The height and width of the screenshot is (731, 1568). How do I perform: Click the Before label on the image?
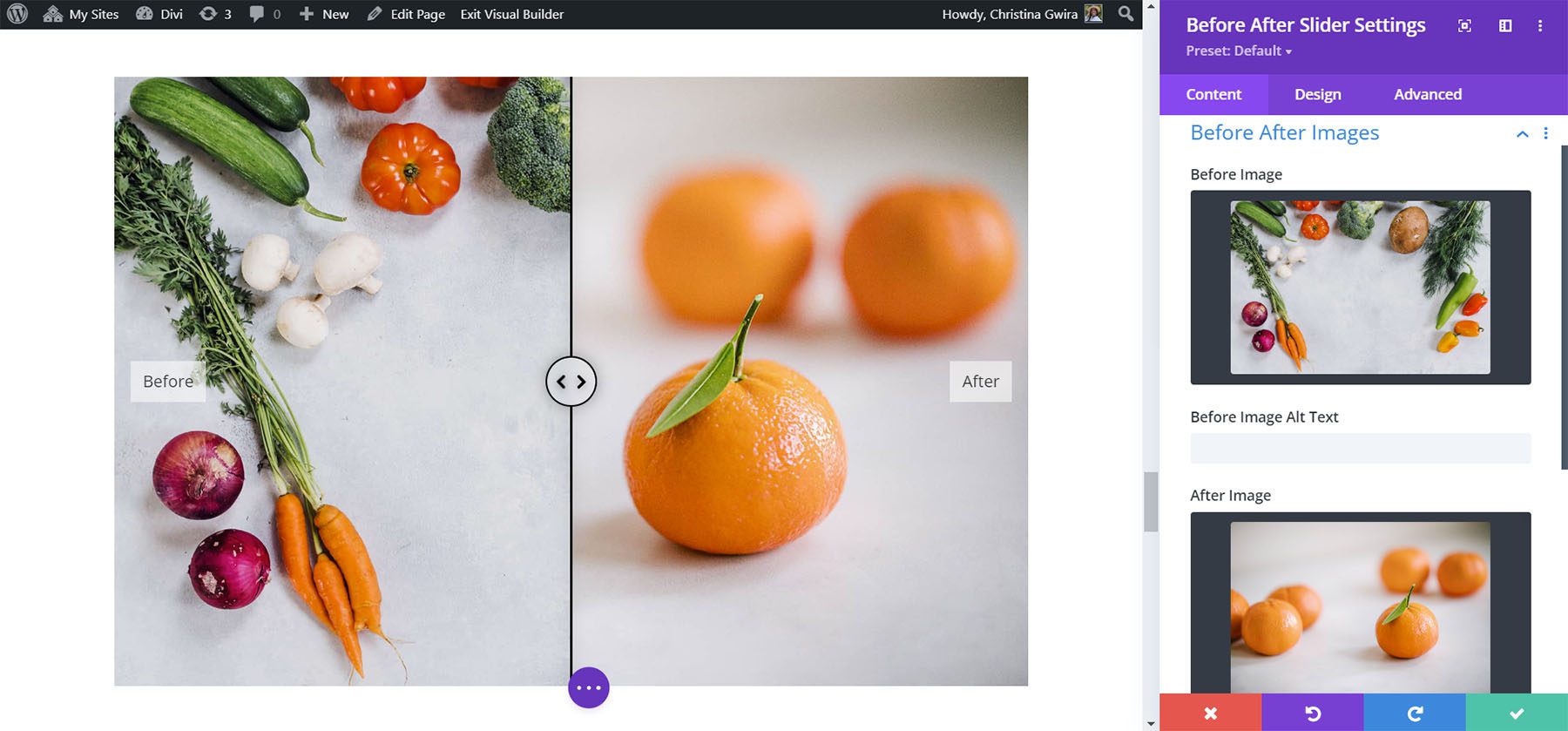pos(168,382)
